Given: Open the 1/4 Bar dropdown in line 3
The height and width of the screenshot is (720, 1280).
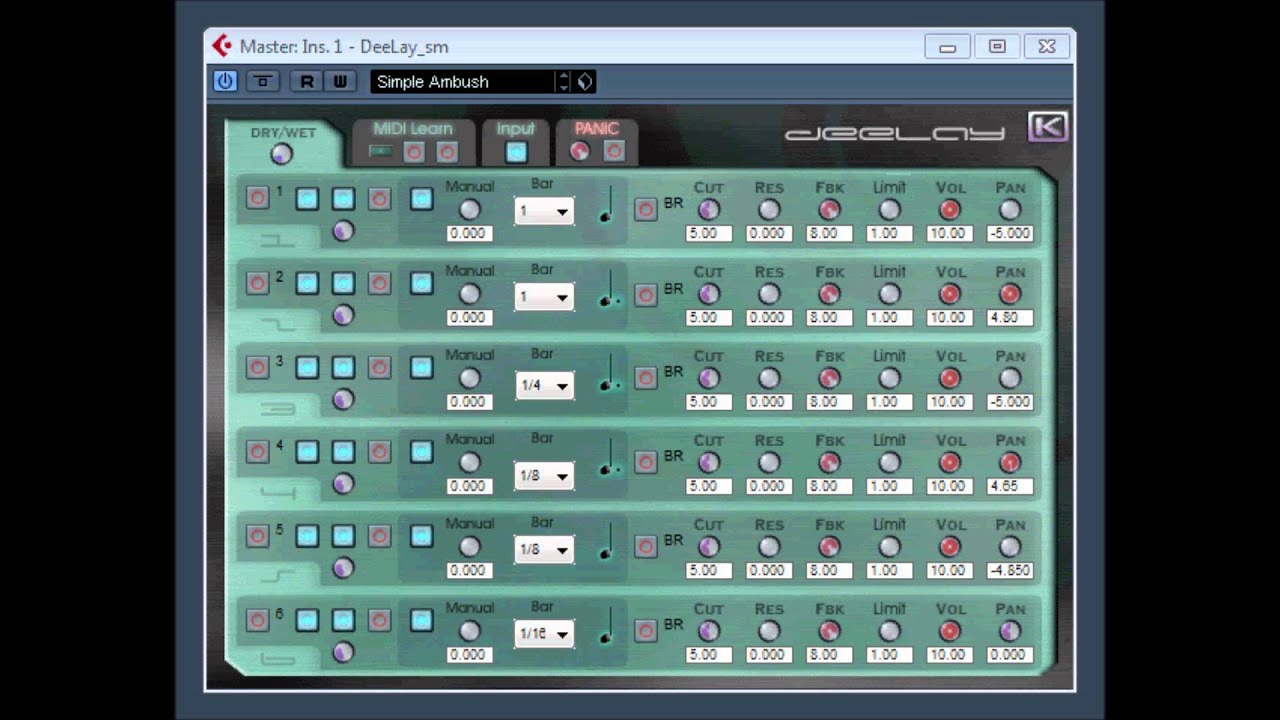Looking at the screenshot, I should tap(544, 385).
